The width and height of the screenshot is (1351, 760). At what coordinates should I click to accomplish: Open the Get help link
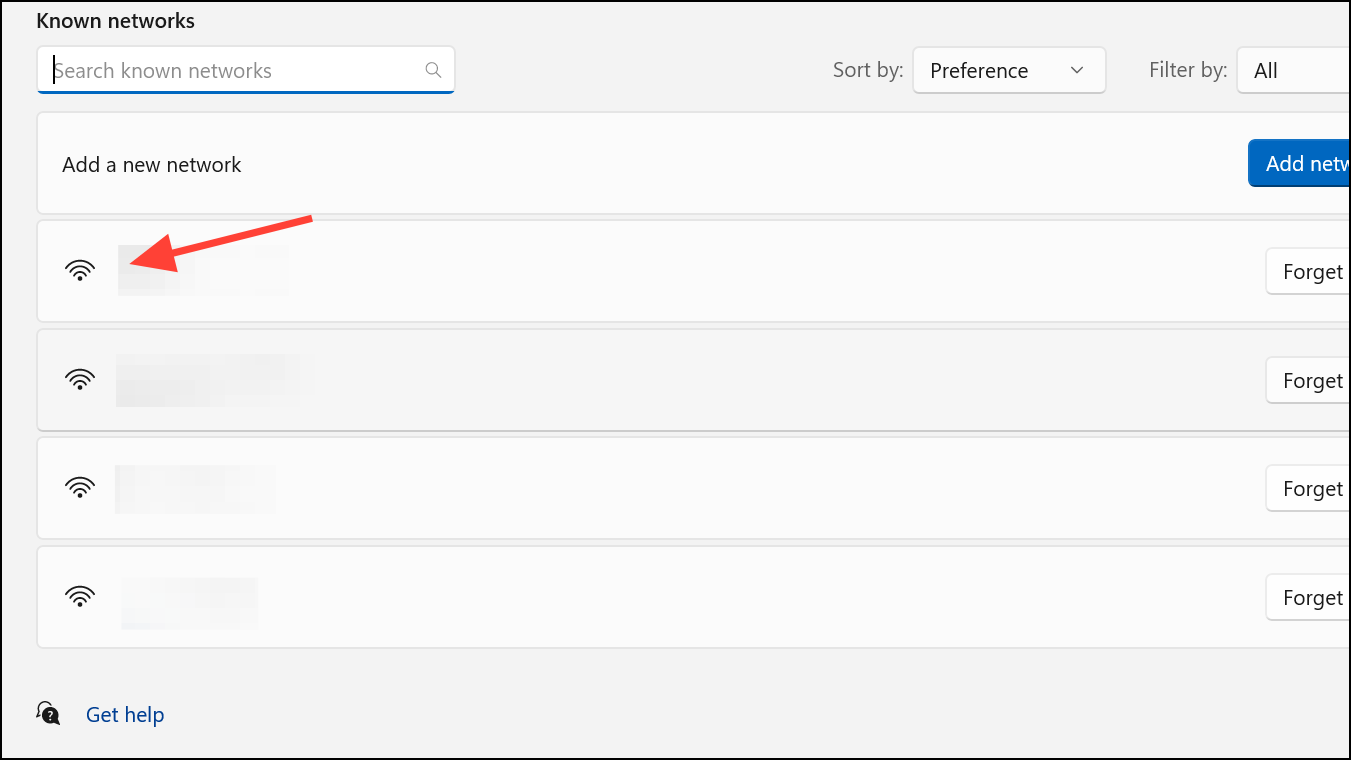pos(125,714)
